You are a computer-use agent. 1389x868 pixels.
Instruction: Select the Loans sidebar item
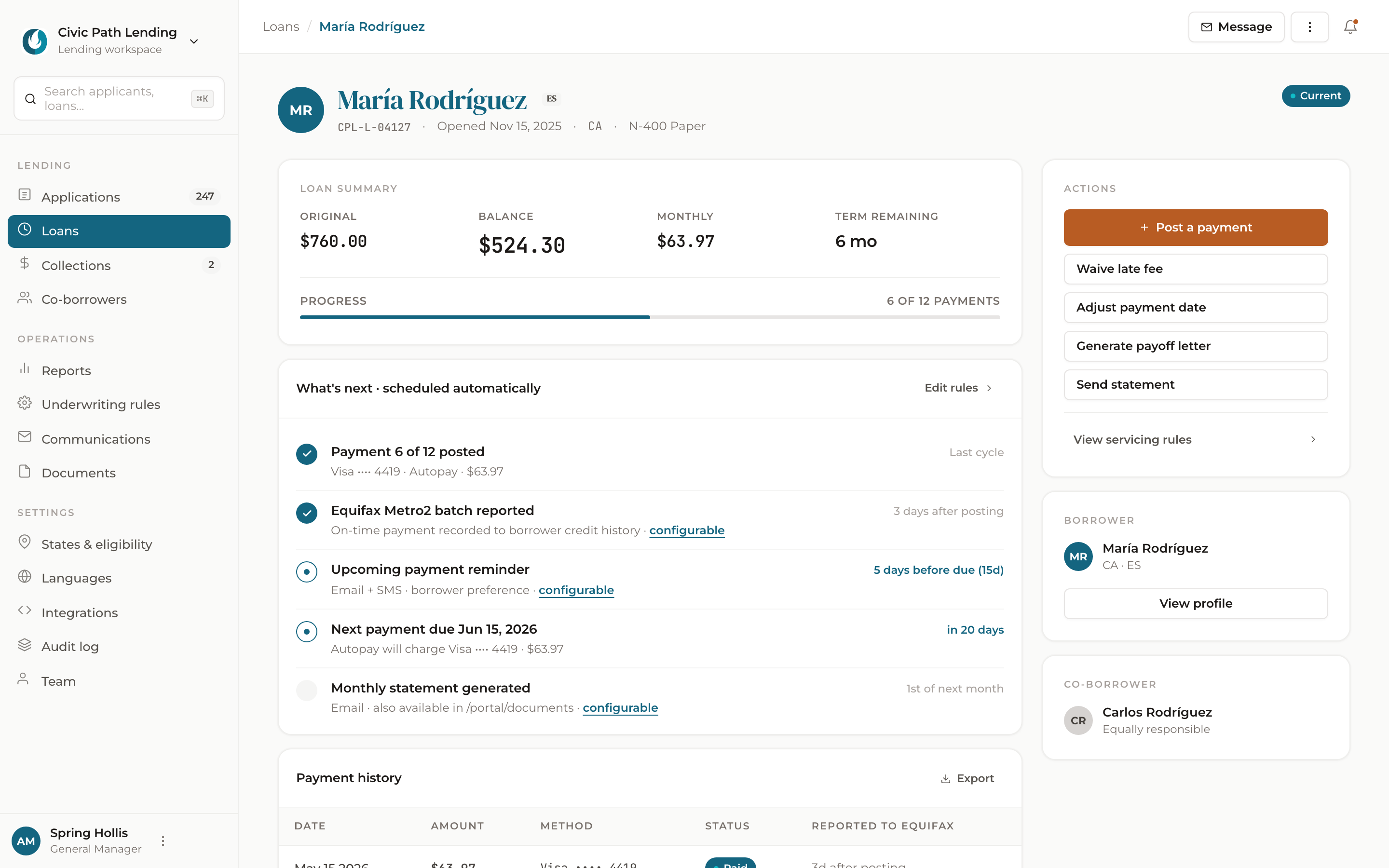pyautogui.click(x=119, y=231)
